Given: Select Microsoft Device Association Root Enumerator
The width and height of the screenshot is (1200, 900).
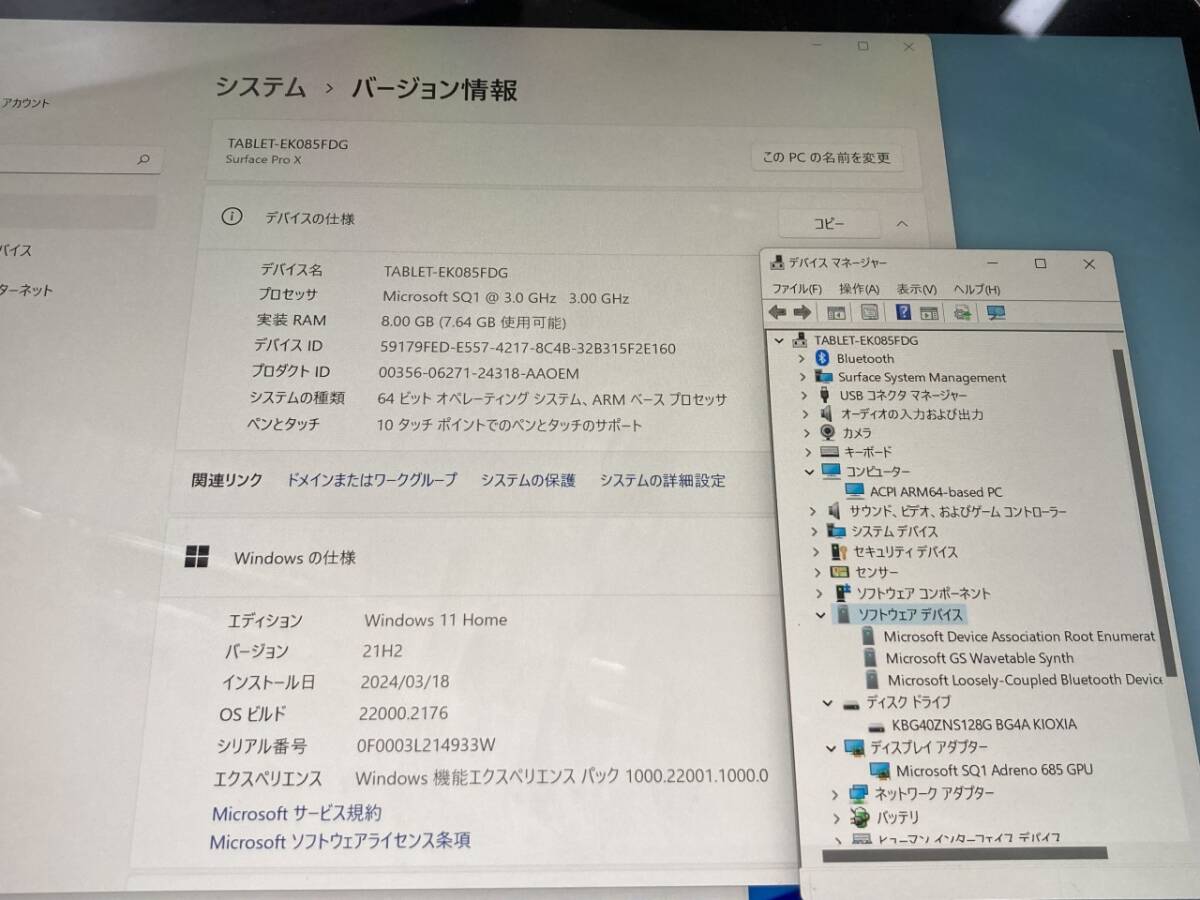Looking at the screenshot, I should (1019, 636).
